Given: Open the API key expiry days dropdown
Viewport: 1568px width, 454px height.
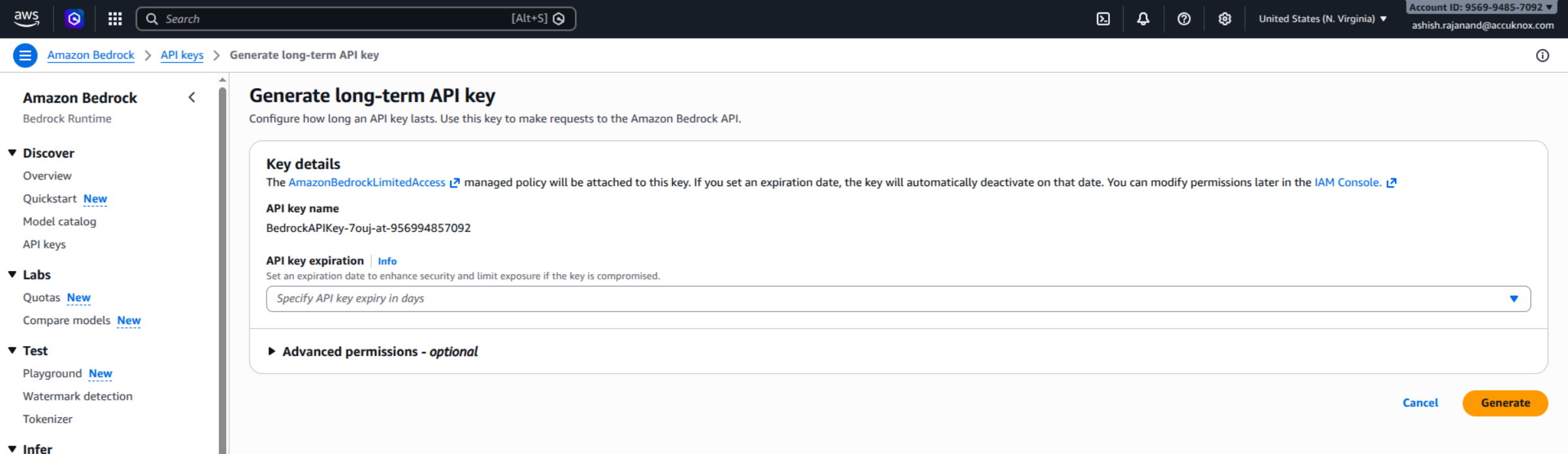Looking at the screenshot, I should click(898, 299).
